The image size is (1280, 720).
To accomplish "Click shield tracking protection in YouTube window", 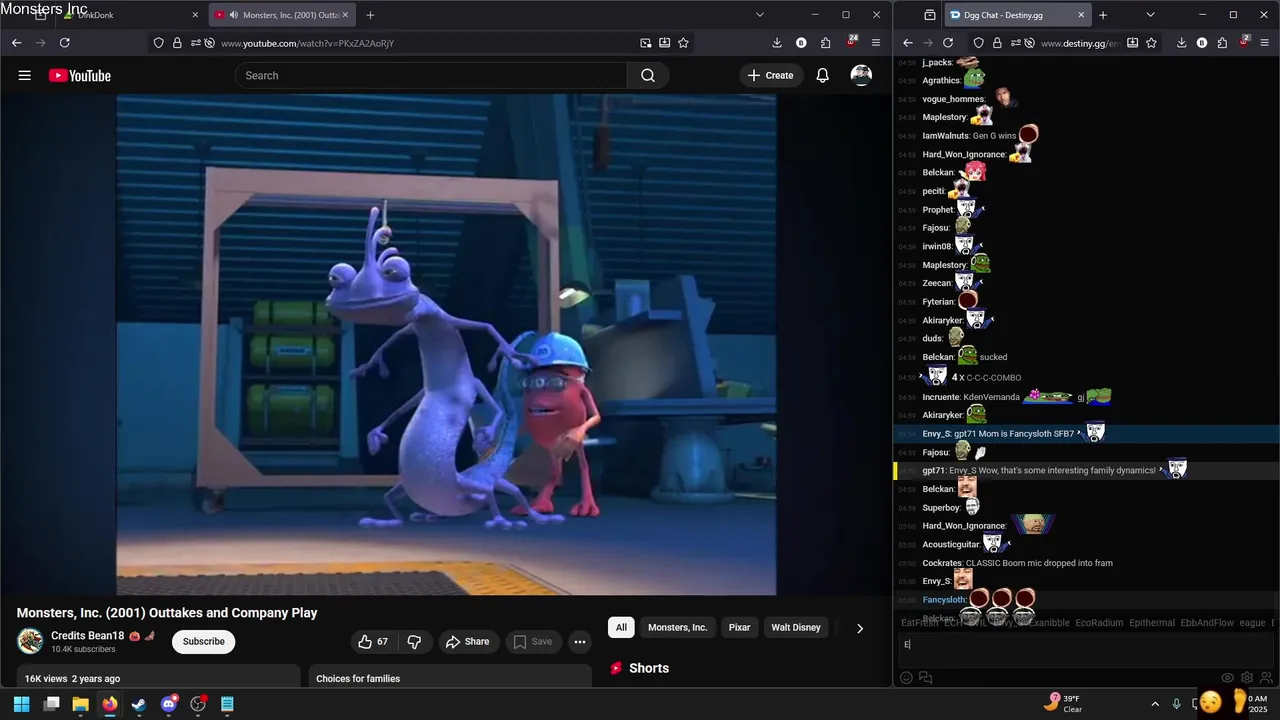I will pos(158,43).
